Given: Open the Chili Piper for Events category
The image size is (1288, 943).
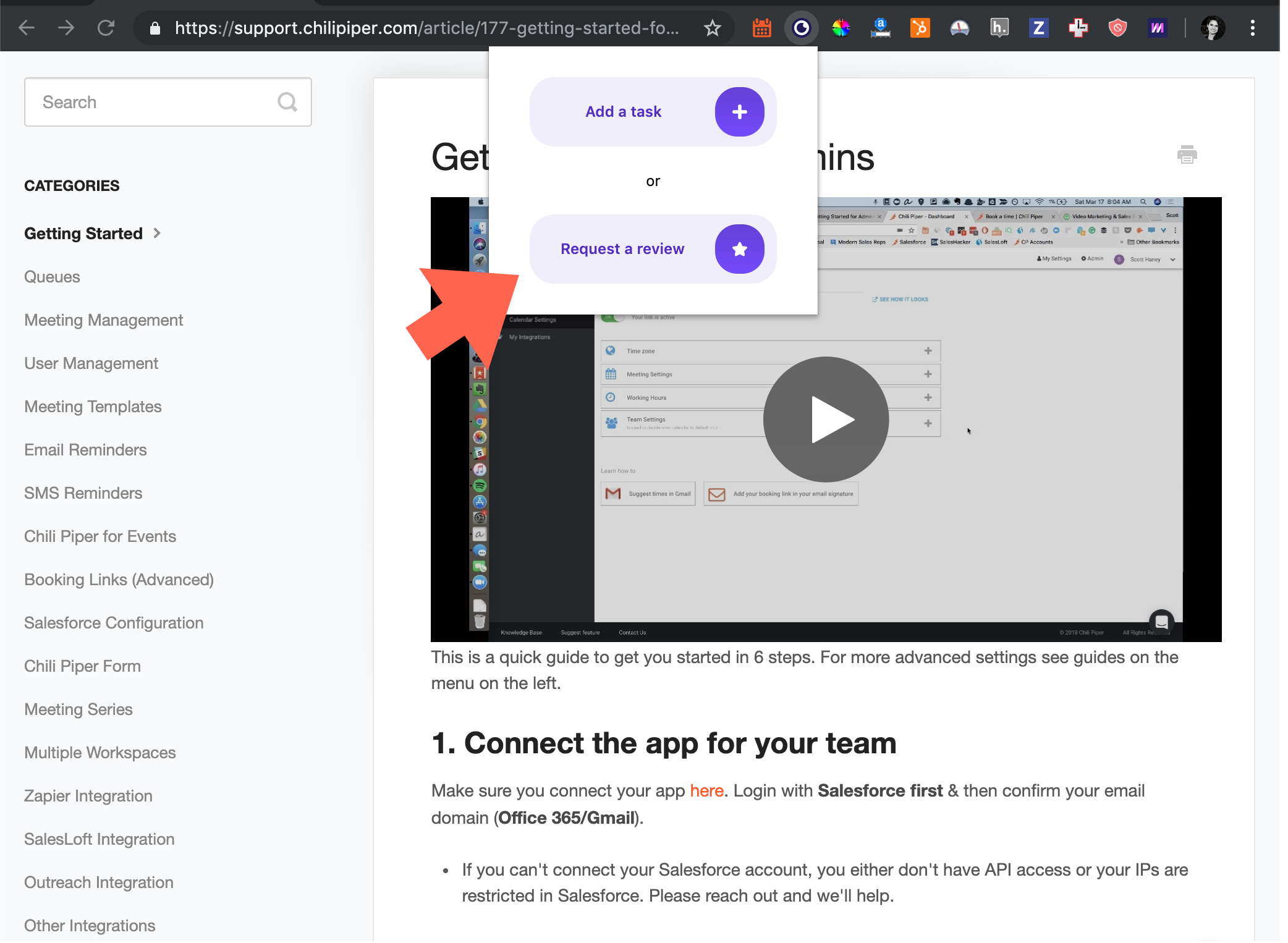Looking at the screenshot, I should [x=100, y=536].
